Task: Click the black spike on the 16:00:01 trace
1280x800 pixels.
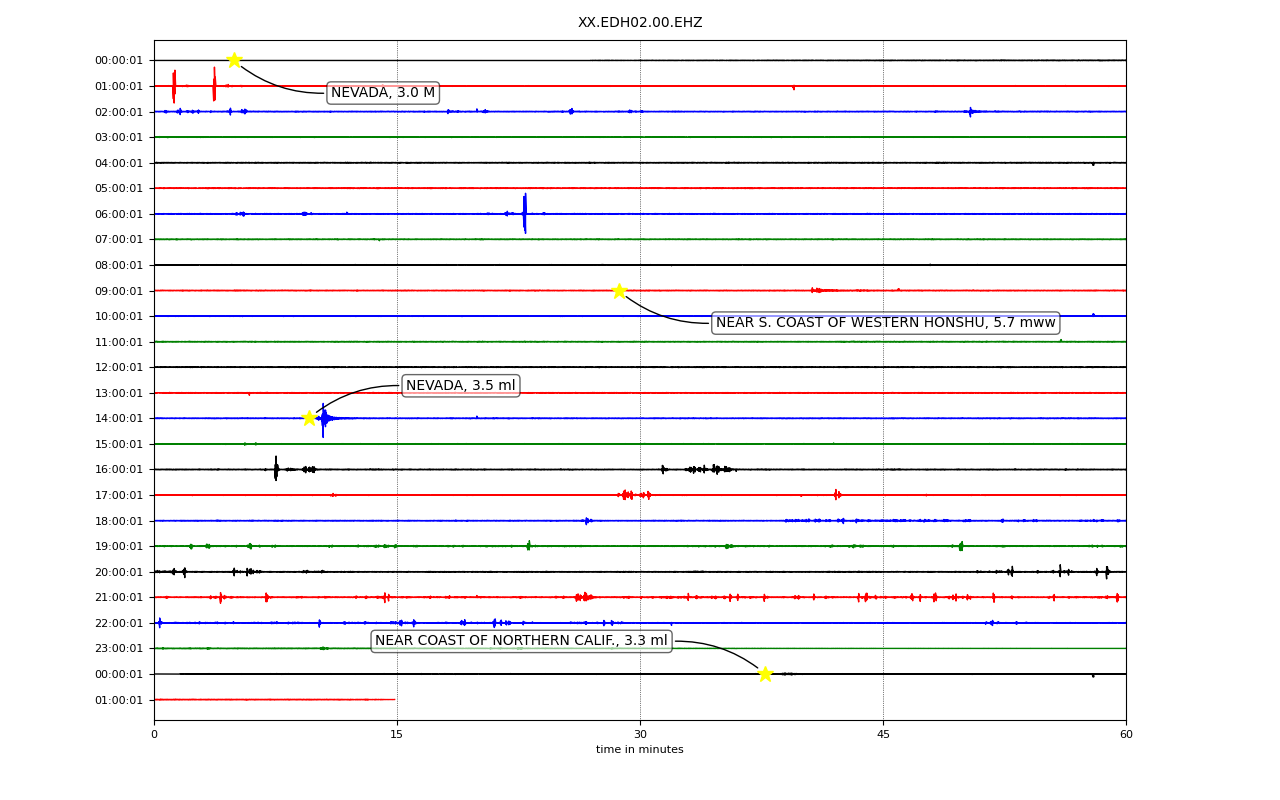Action: click(276, 469)
